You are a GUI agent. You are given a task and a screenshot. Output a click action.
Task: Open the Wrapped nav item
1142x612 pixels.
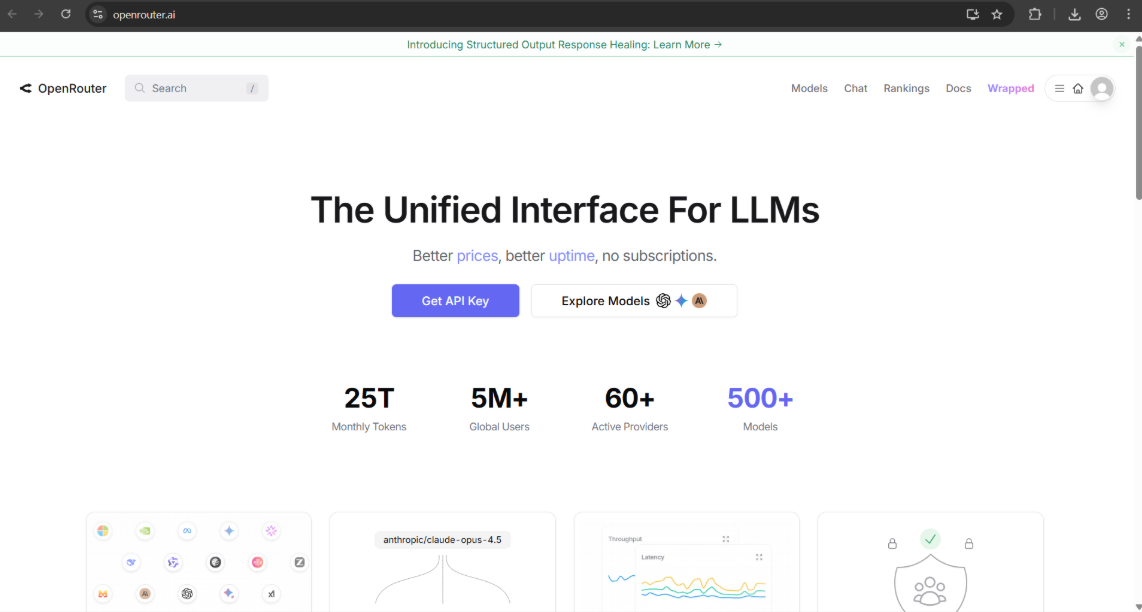(x=1010, y=88)
